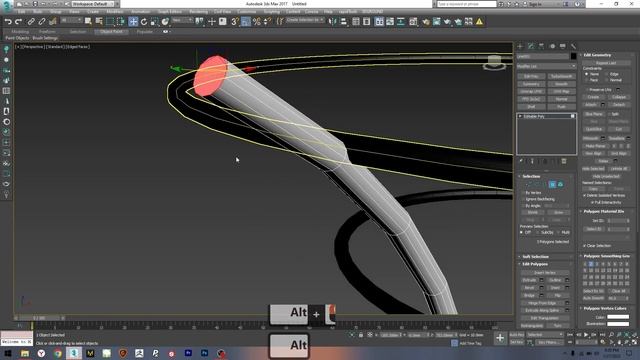The image size is (640, 360).
Task: Open the Modifier List dropdown
Action: click(546, 66)
